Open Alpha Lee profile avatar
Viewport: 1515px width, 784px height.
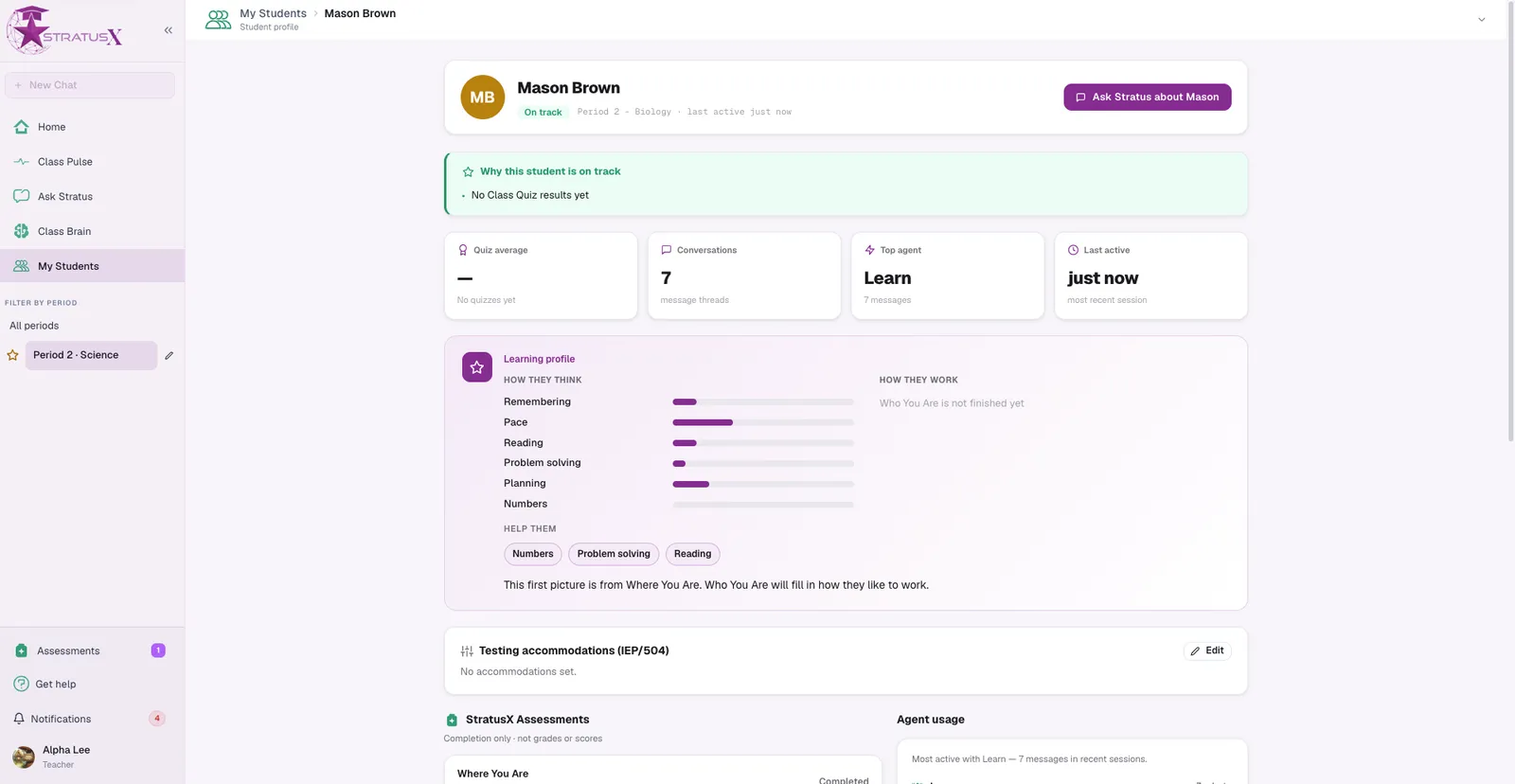(24, 757)
